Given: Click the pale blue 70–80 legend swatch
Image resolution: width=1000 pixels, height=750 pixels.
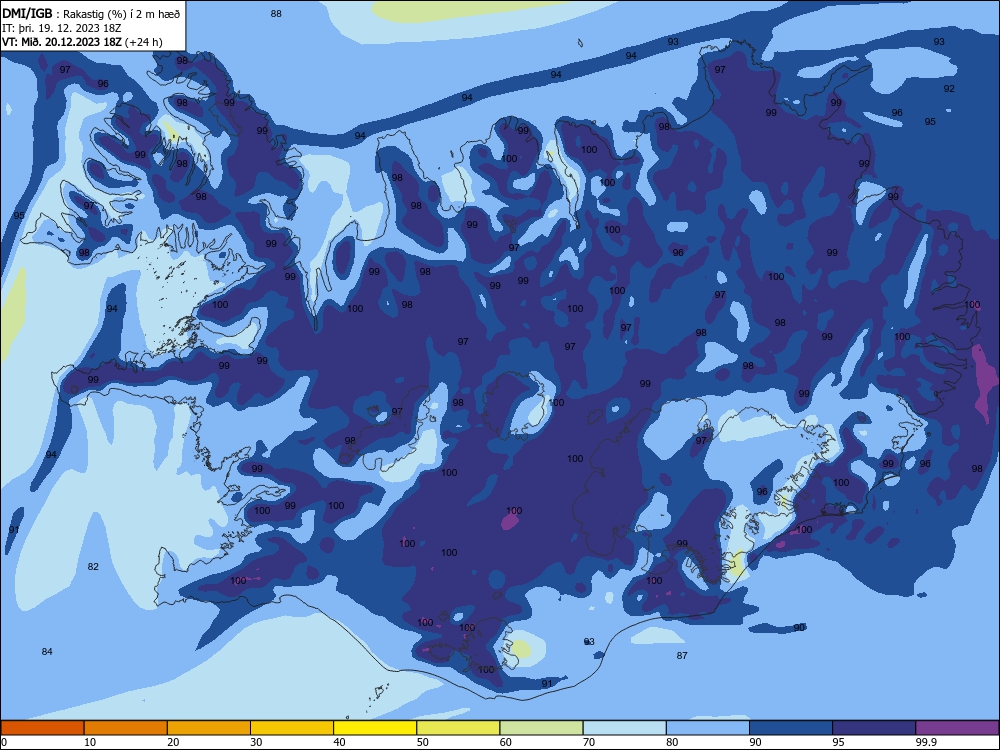Looking at the screenshot, I should click(x=625, y=728).
